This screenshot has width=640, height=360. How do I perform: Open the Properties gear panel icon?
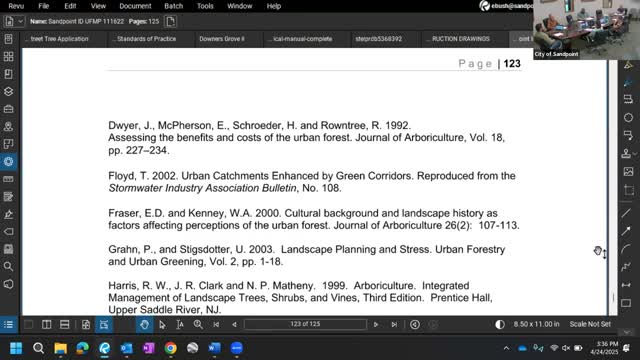pyautogui.click(x=8, y=161)
